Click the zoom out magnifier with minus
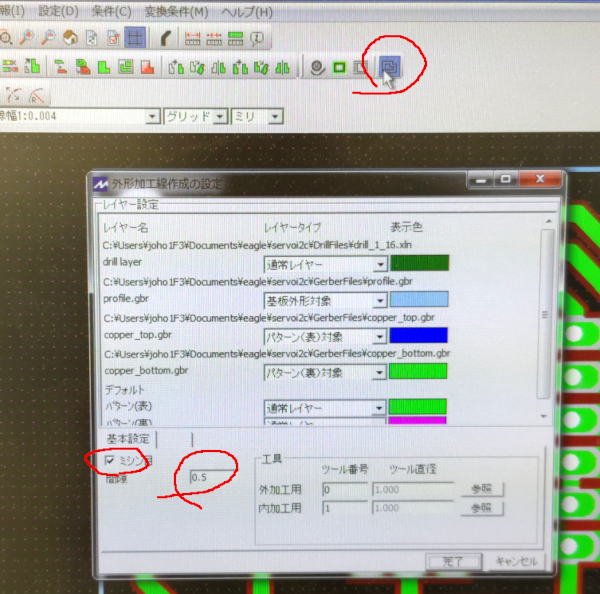600x594 pixels. click(x=49, y=38)
